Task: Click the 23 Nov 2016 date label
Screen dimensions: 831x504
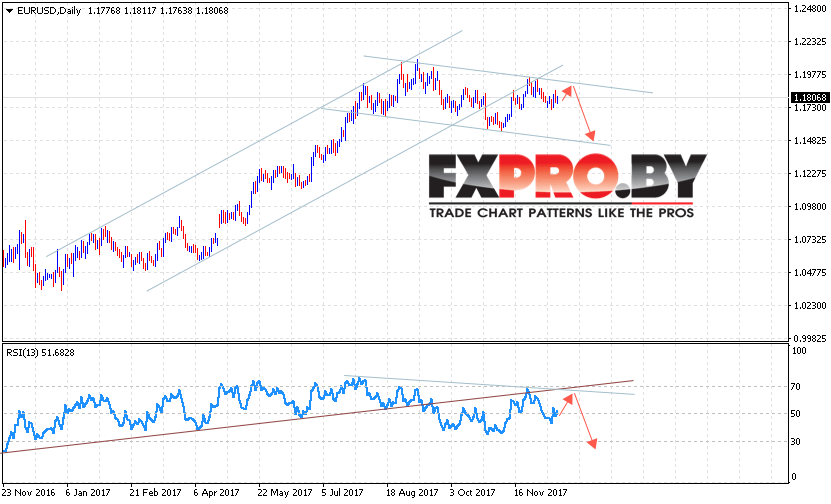Action: (x=29, y=492)
